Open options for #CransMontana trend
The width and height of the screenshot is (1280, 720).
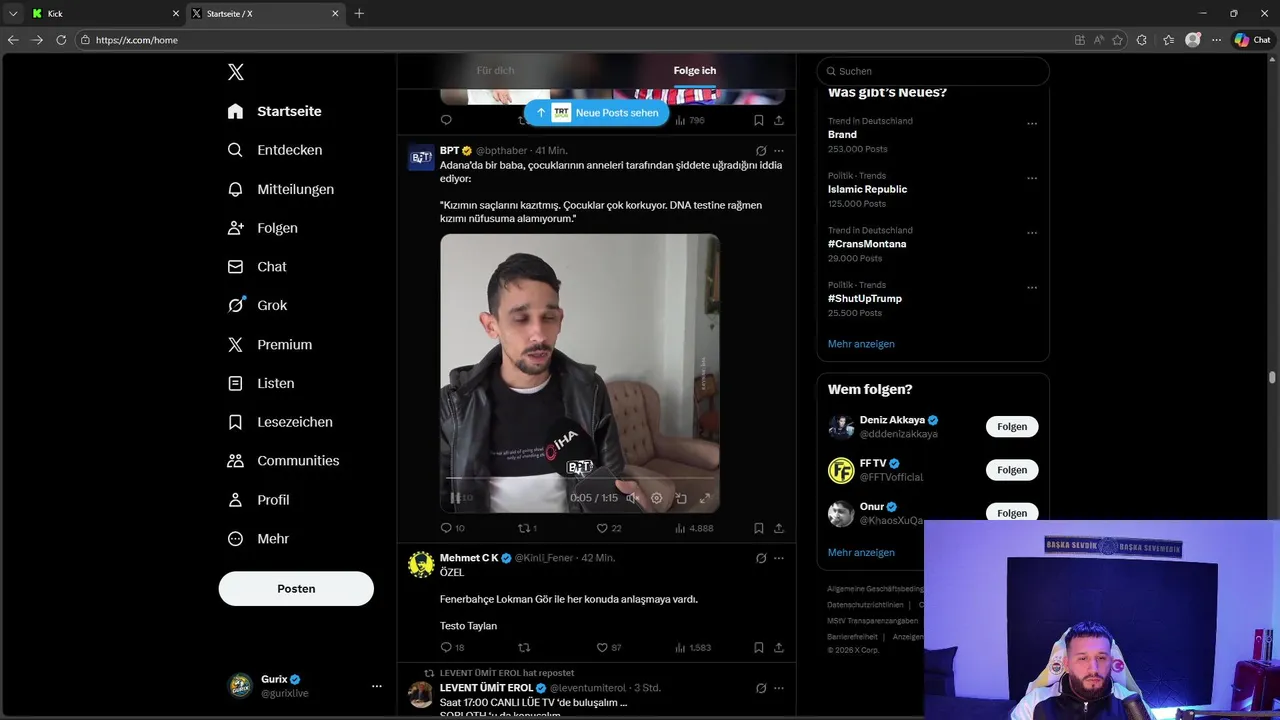tap(1032, 233)
